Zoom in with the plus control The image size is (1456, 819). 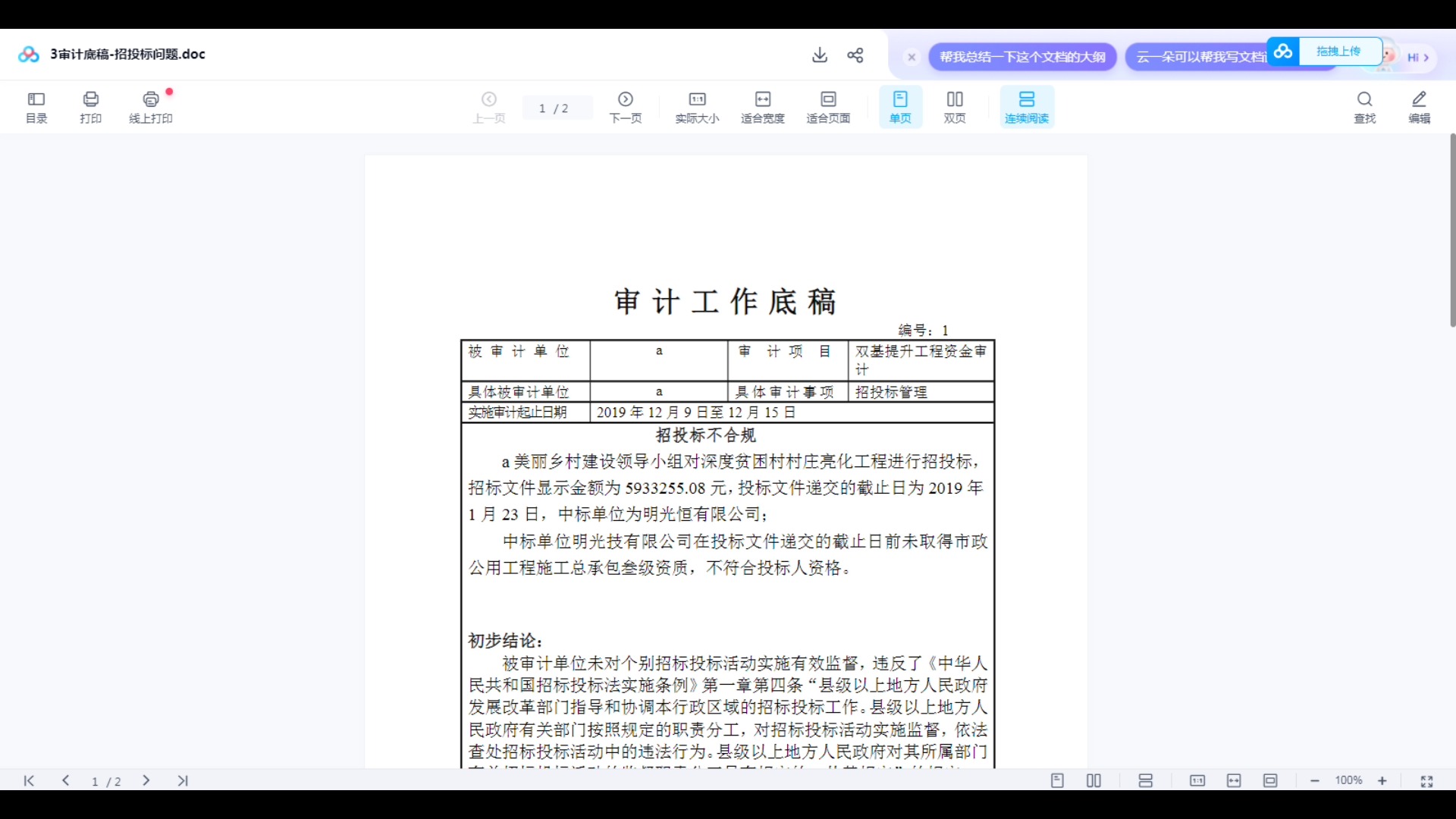pyautogui.click(x=1382, y=780)
